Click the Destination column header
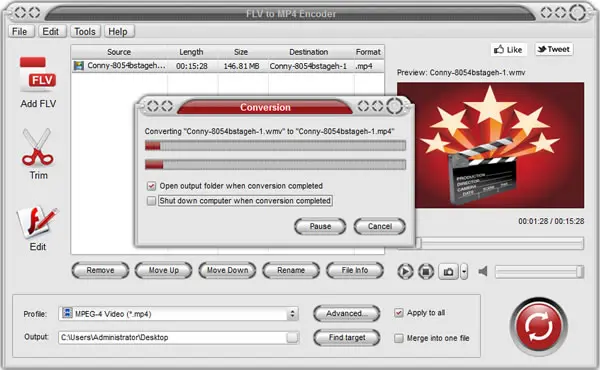The image size is (600, 370). pyautogui.click(x=309, y=52)
